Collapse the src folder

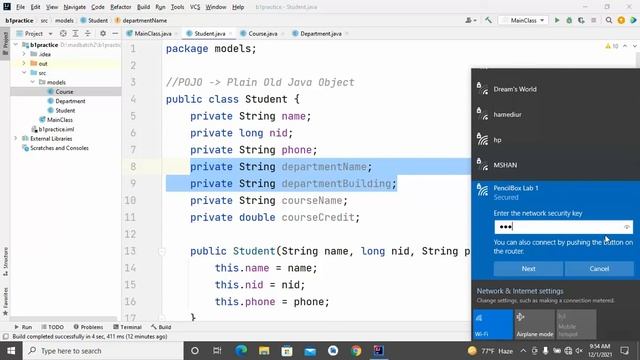pyautogui.click(x=24, y=73)
